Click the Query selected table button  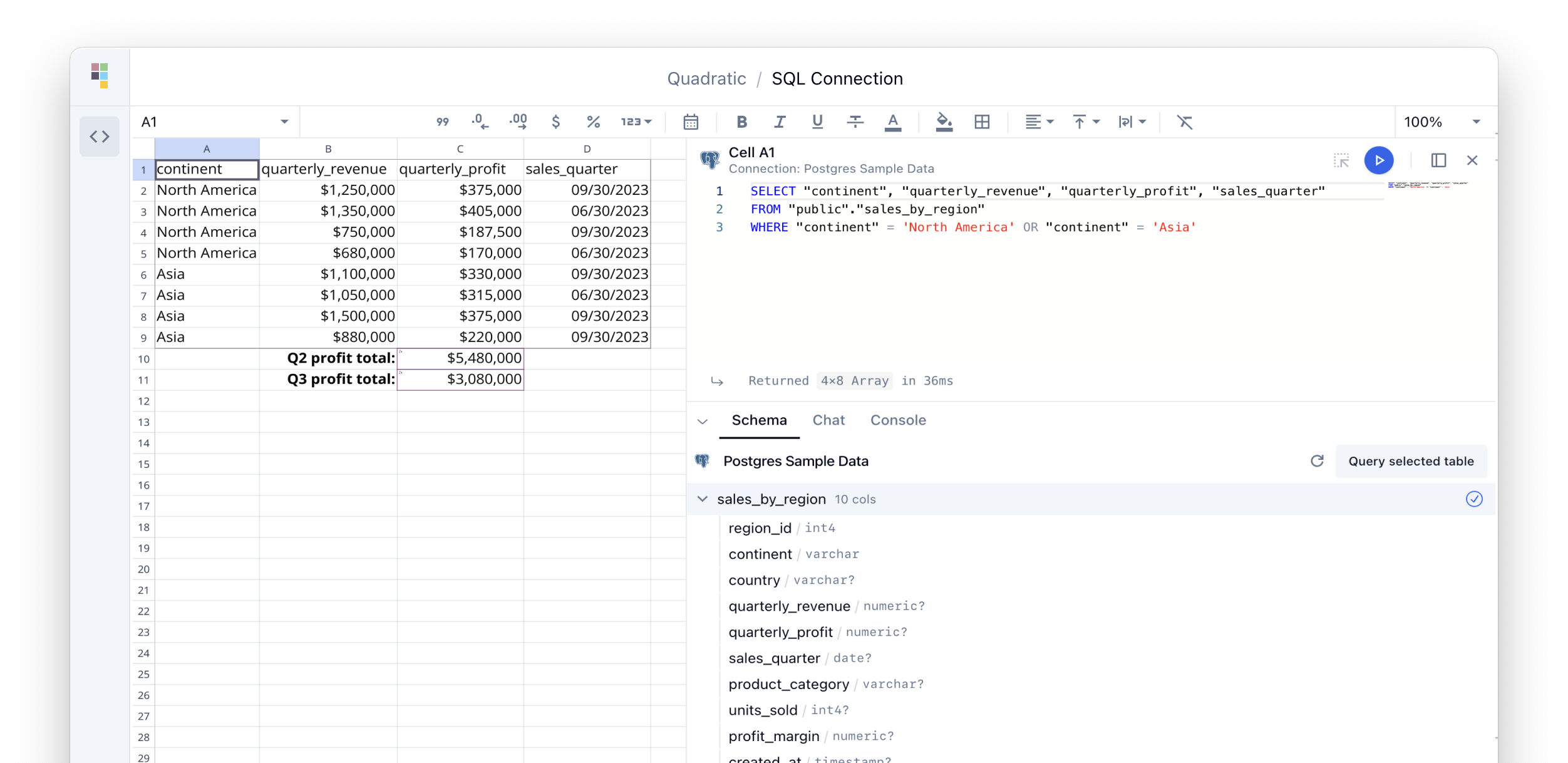coord(1411,460)
